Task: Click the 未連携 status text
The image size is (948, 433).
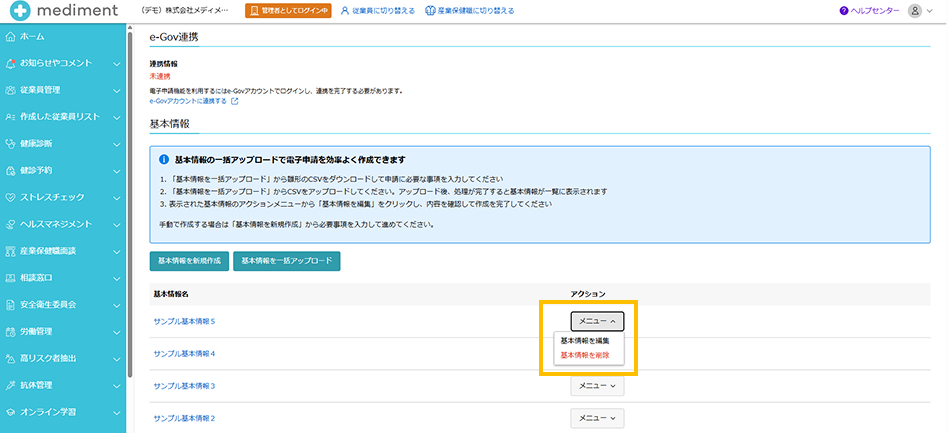Action: point(160,76)
